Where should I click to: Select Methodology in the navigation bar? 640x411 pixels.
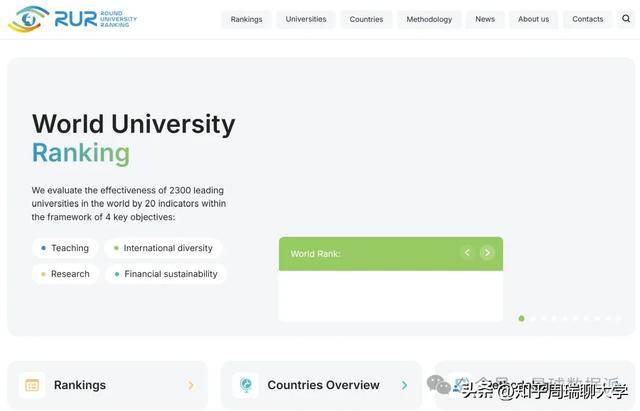pos(429,19)
